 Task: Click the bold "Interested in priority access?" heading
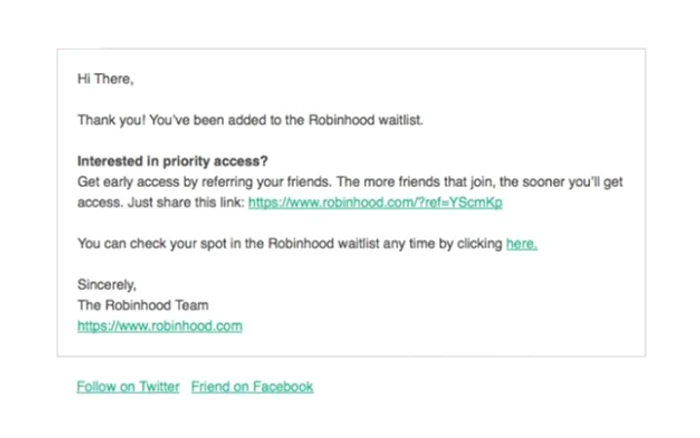172,161
